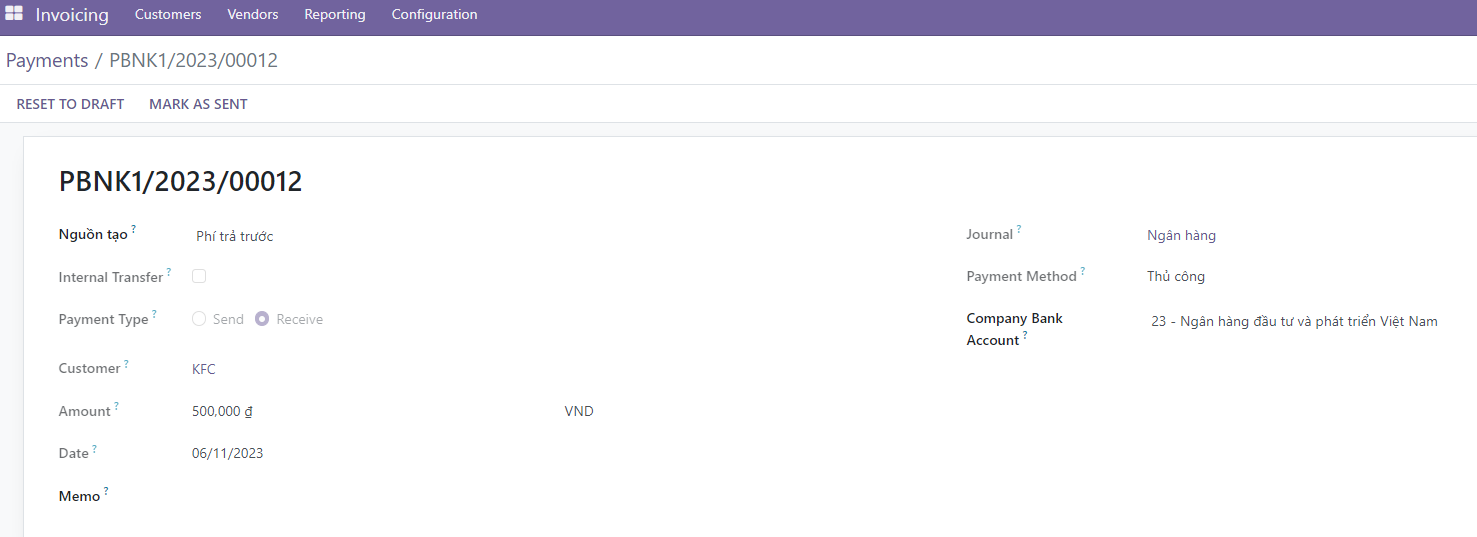Show help tooltip for Amount
Viewport: 1477px width, 537px height.
(x=116, y=406)
